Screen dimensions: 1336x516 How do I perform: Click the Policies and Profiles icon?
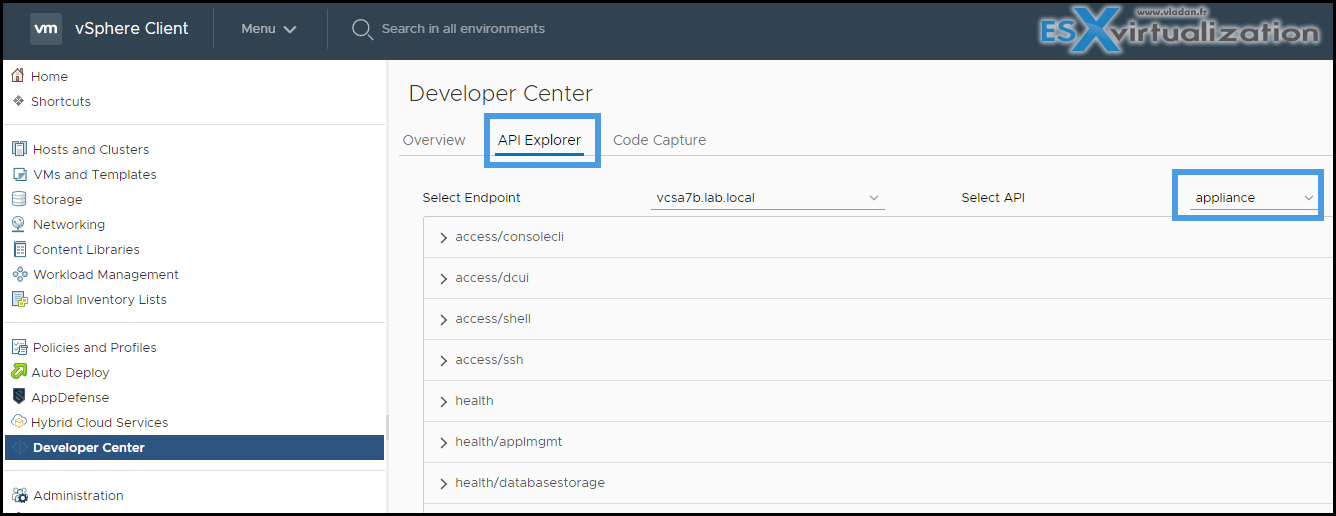pyautogui.click(x=19, y=347)
